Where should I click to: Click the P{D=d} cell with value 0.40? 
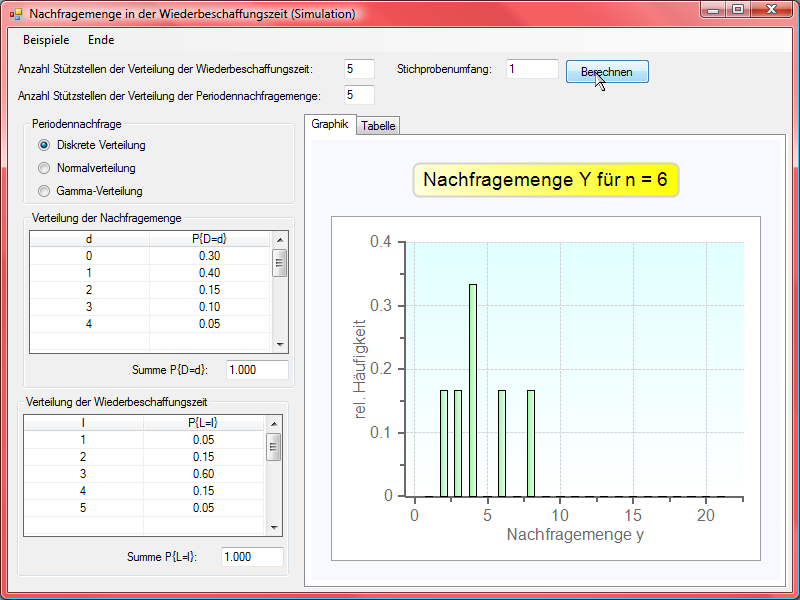point(209,273)
